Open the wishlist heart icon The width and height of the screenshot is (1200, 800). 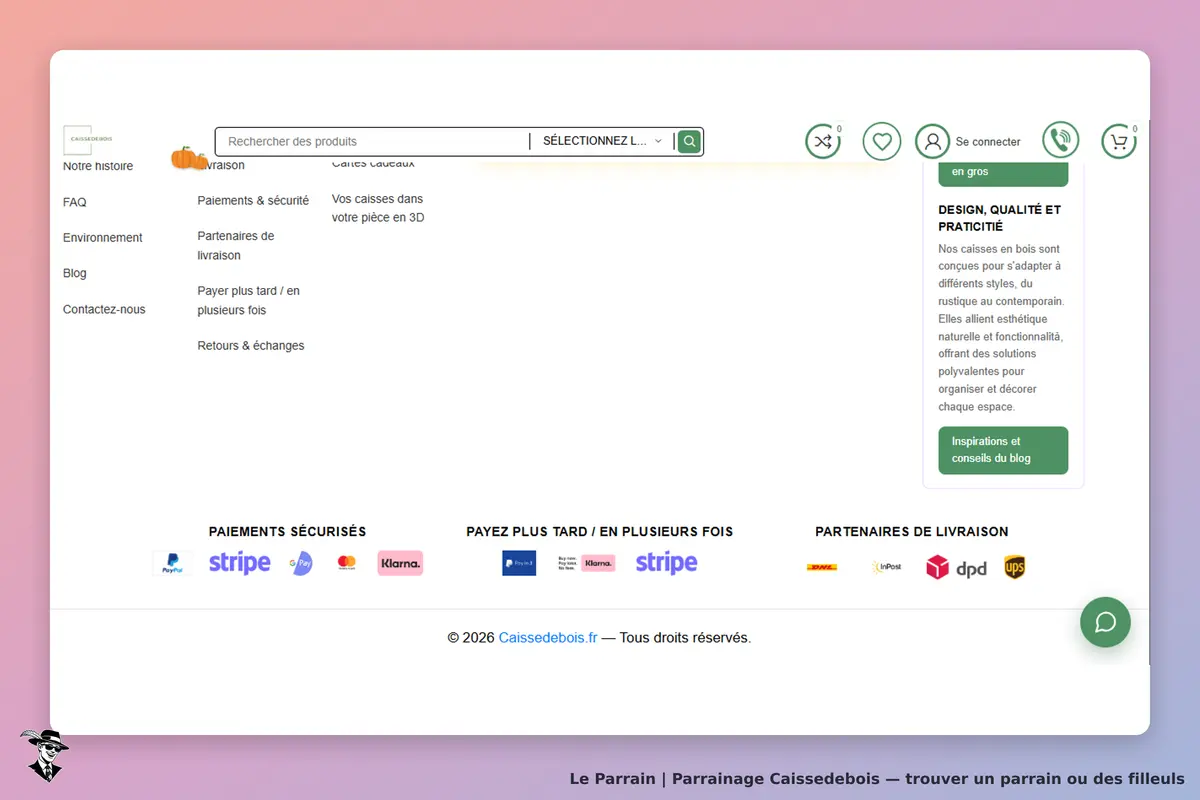click(x=882, y=141)
